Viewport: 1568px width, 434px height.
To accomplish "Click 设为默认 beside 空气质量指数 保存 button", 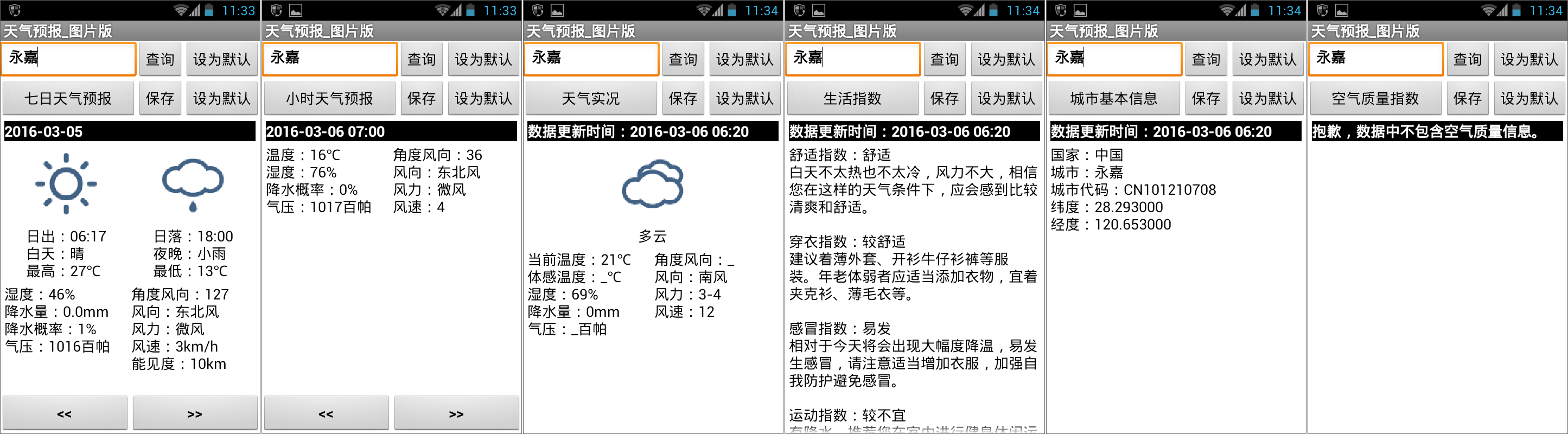I will click(1529, 98).
